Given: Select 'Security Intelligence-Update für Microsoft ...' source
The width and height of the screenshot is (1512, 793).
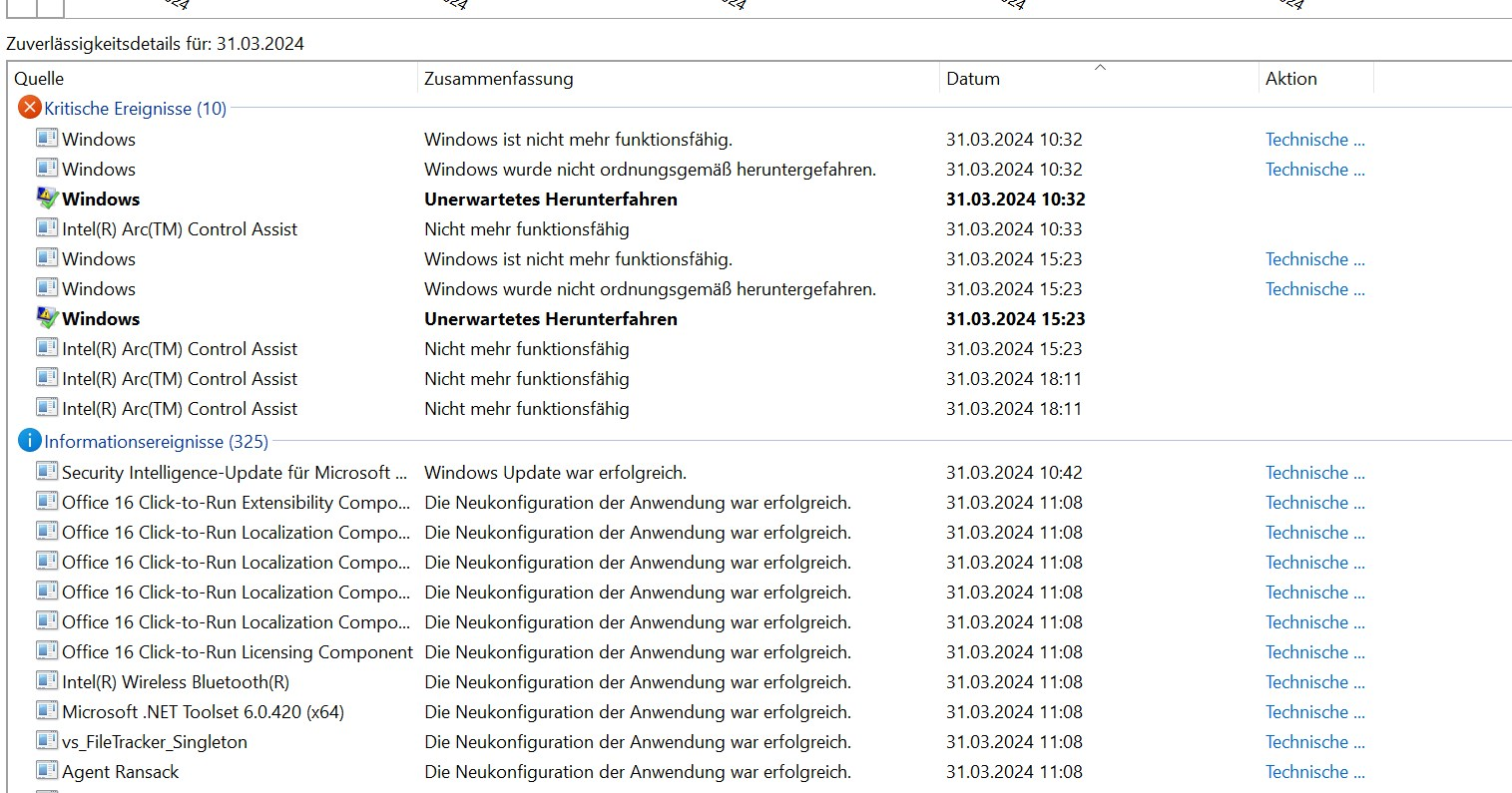Looking at the screenshot, I should [x=235, y=473].
